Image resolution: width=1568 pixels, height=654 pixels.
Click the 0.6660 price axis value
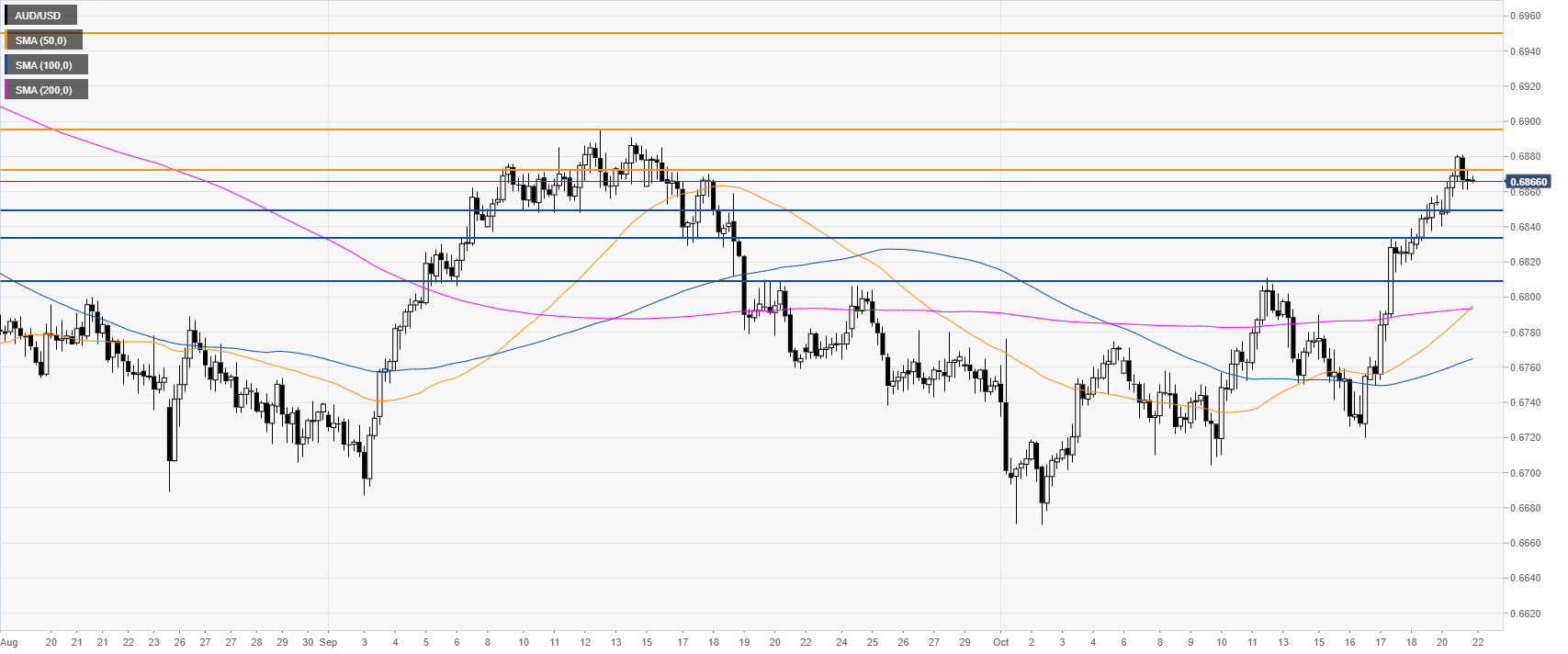click(1528, 543)
